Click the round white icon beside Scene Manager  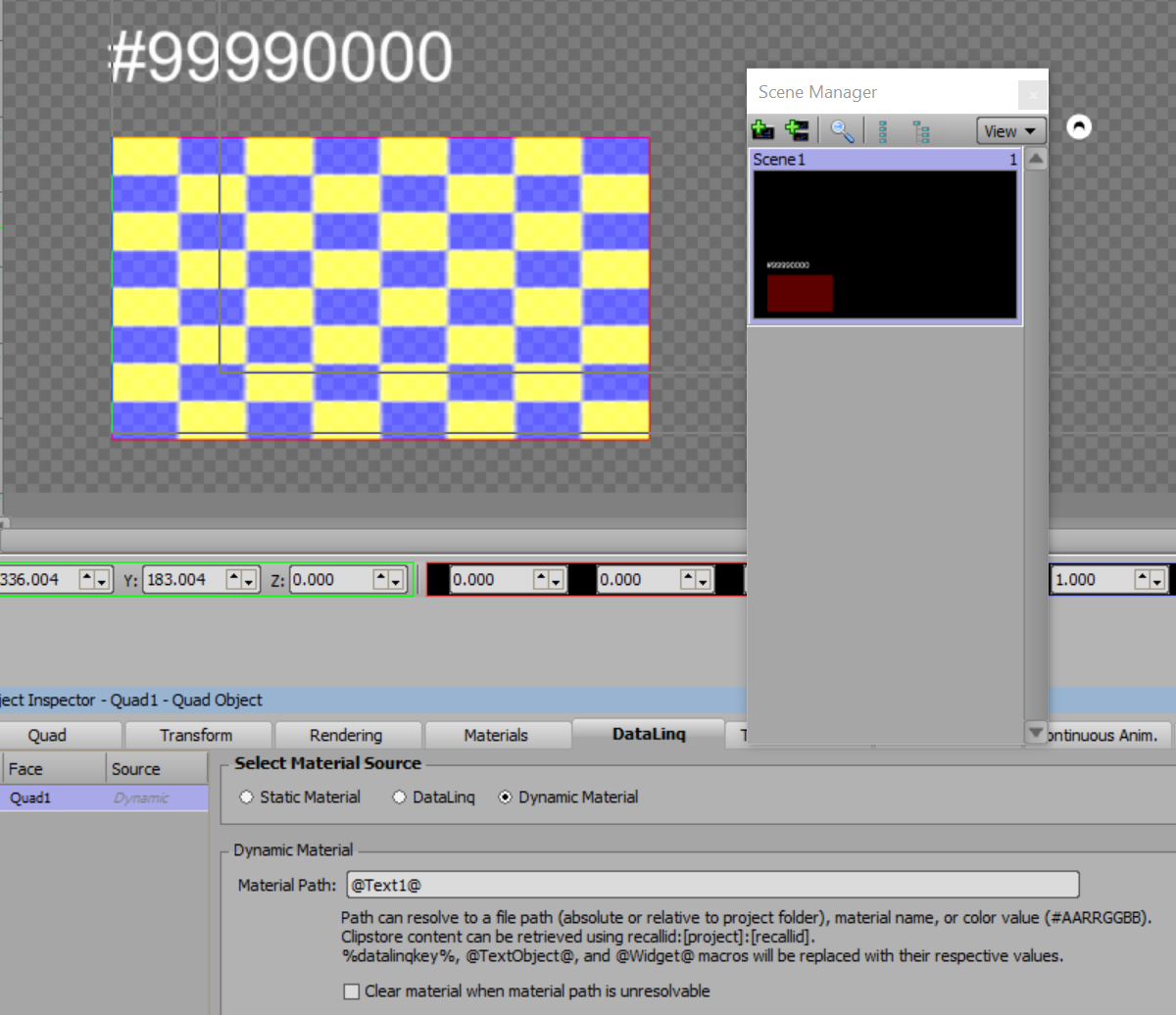click(x=1079, y=126)
